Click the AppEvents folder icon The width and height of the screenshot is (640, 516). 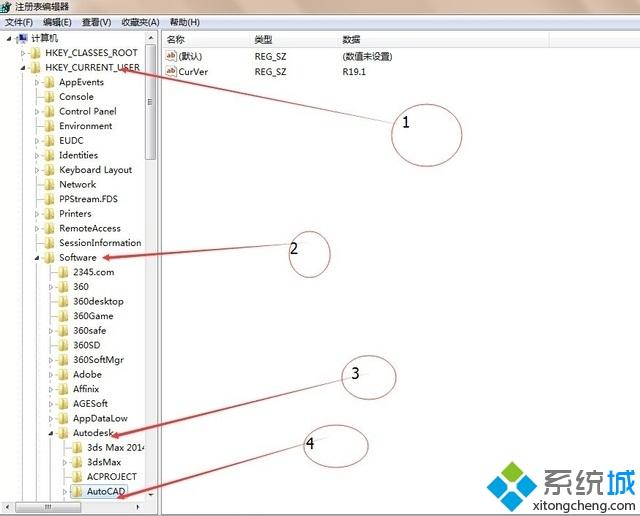[49, 82]
